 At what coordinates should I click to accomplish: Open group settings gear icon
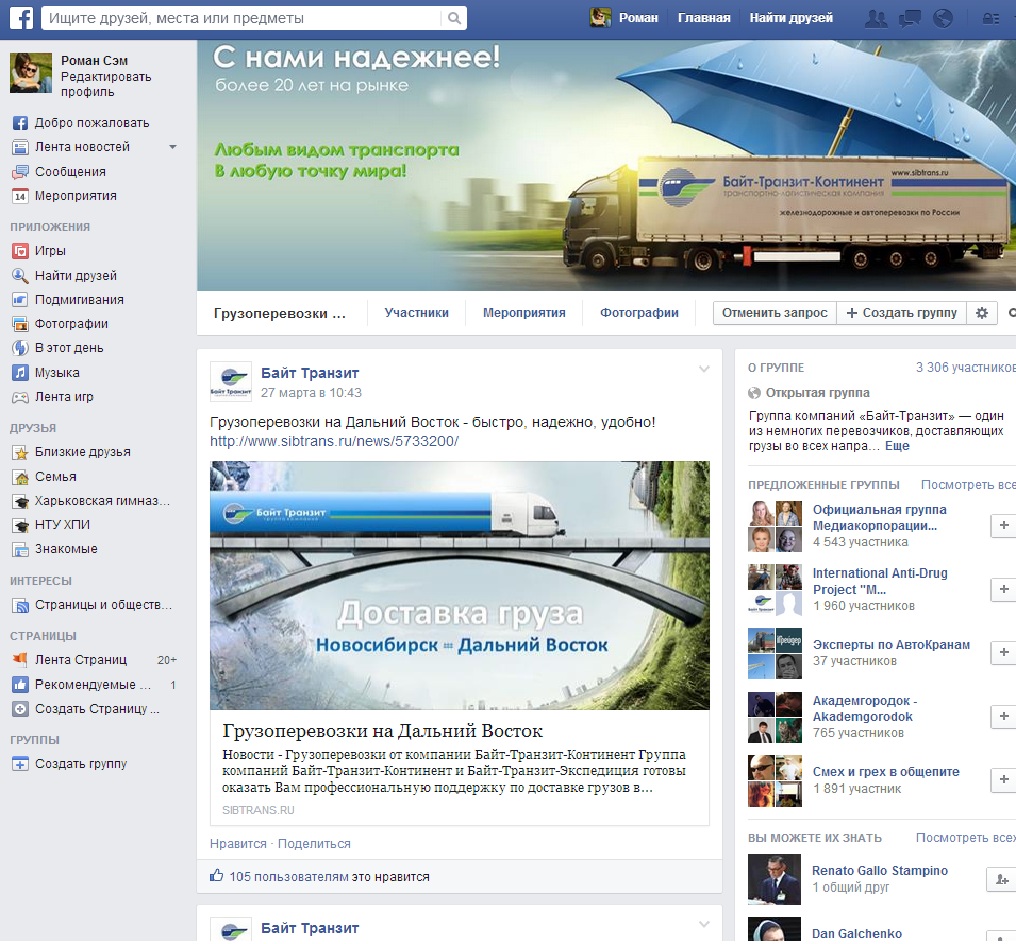coord(982,313)
